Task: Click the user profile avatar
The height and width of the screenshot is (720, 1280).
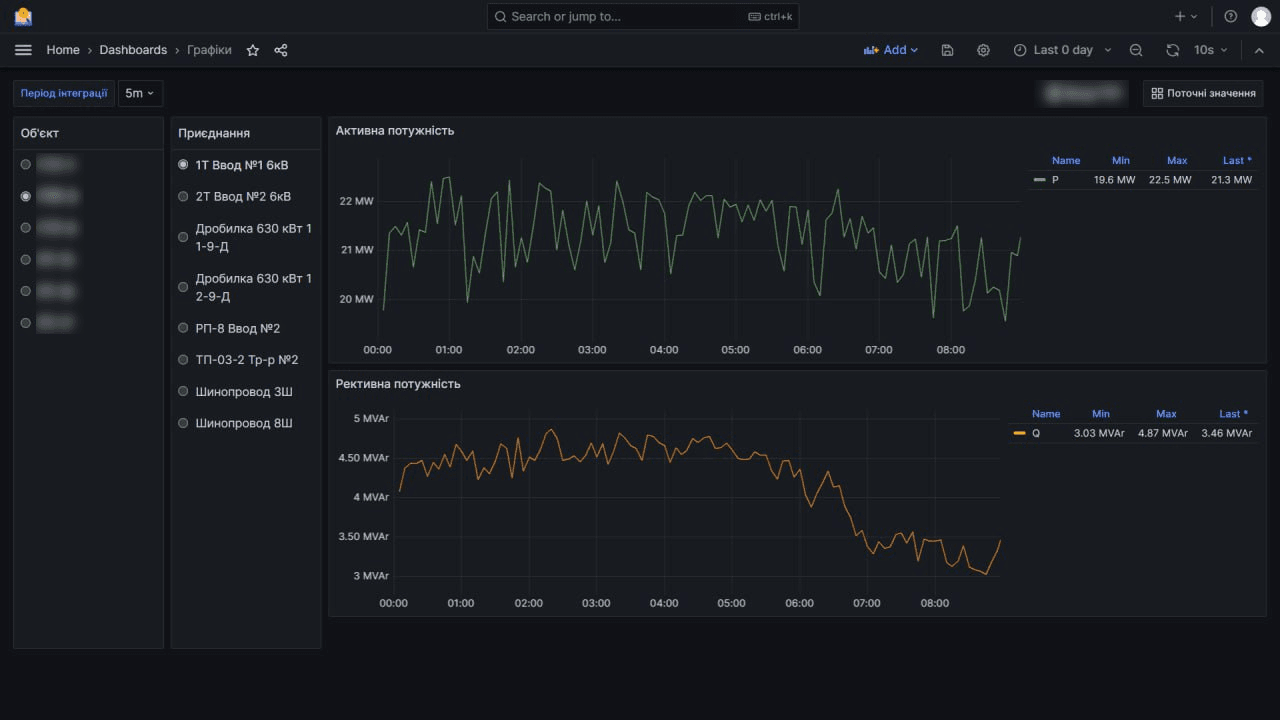Action: pos(1260,16)
